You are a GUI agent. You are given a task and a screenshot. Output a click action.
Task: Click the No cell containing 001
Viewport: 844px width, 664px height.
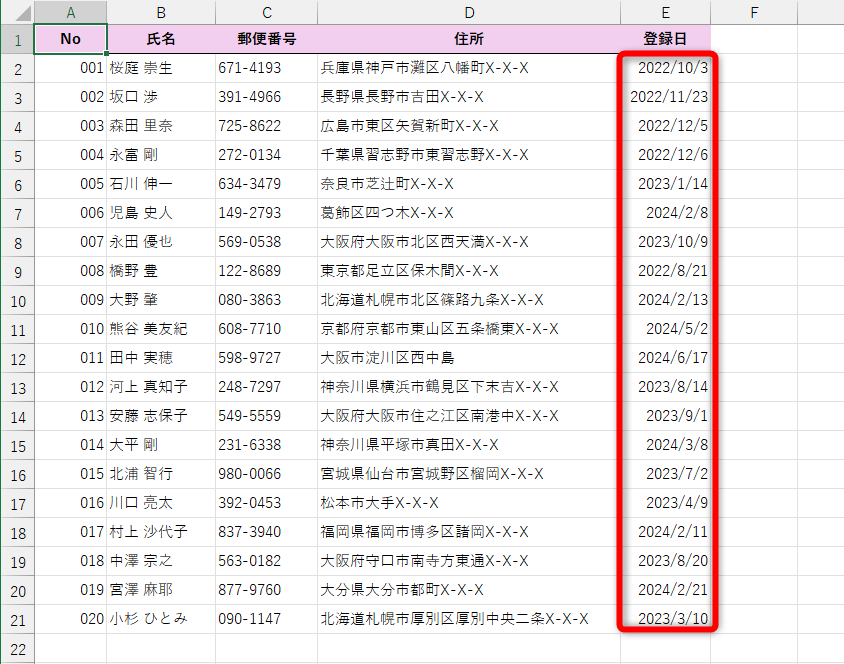(x=70, y=68)
